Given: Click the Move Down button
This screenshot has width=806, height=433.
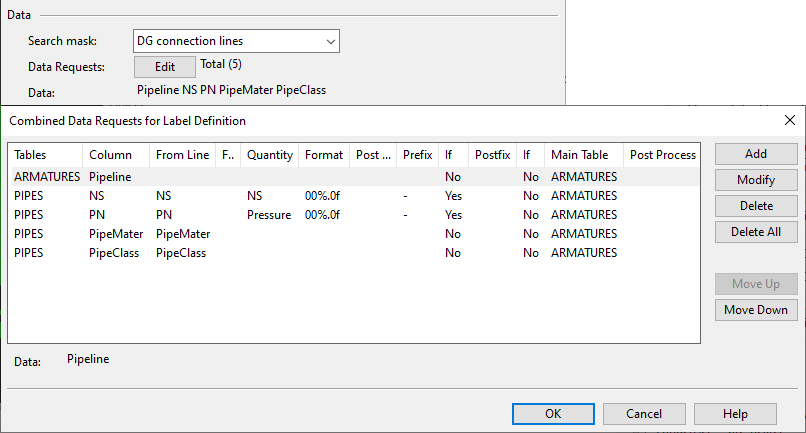Looking at the screenshot, I should (x=756, y=310).
